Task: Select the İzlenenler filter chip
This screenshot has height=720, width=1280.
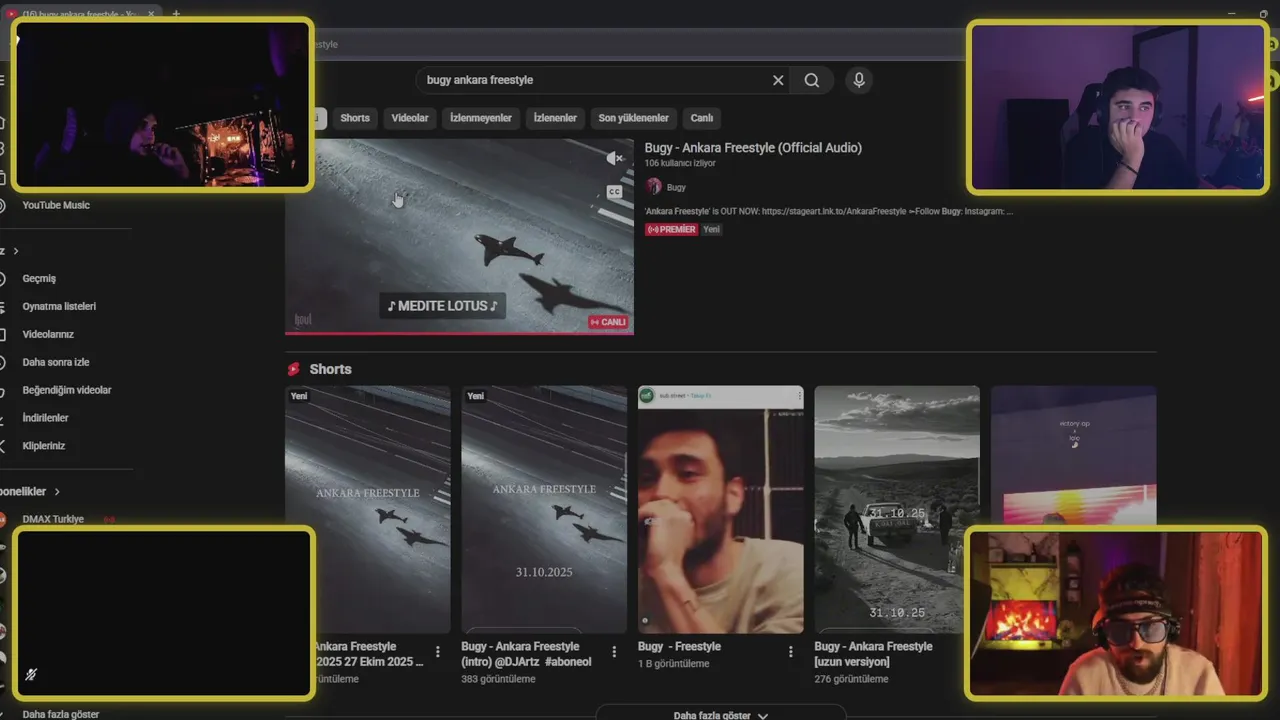Action: (555, 118)
